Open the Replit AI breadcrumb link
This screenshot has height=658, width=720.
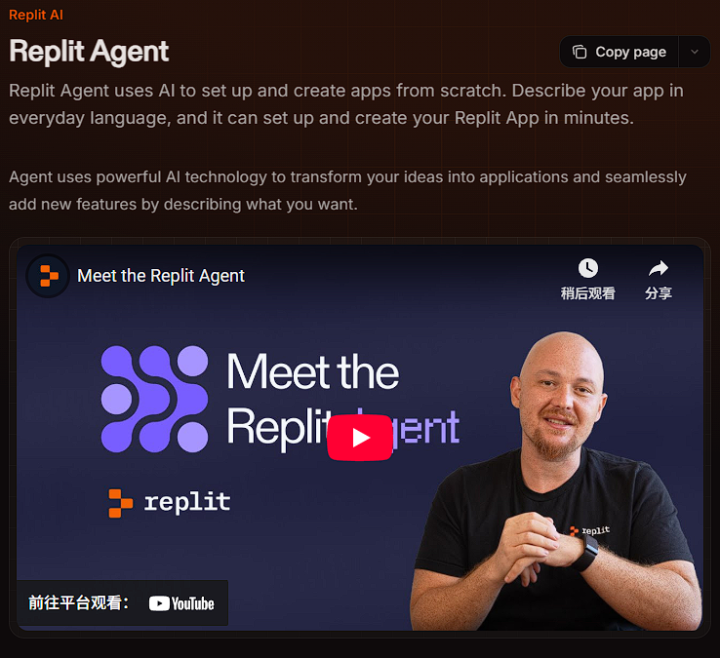36,15
